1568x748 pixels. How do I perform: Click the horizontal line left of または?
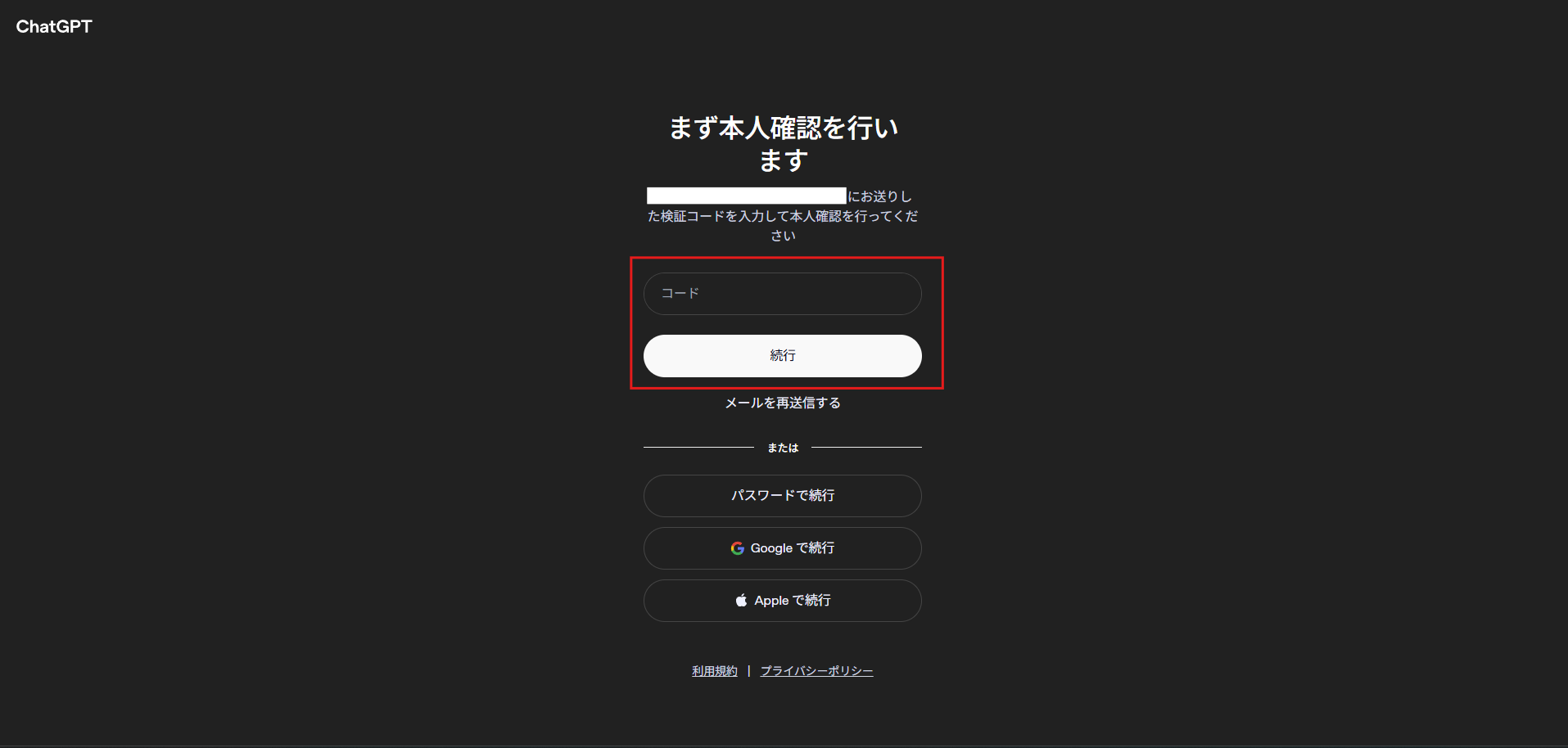click(698, 448)
